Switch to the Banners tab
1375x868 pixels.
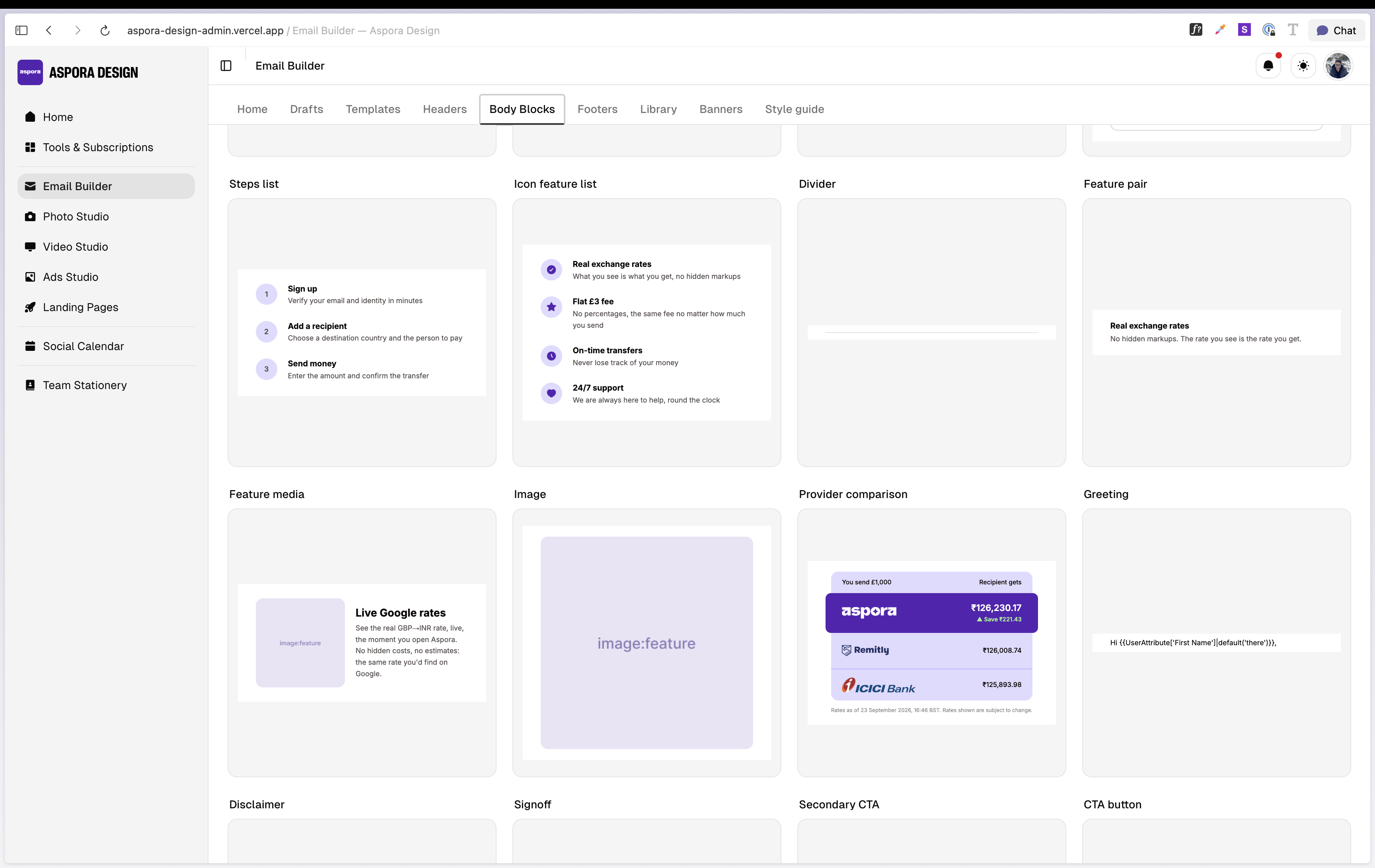pos(721,109)
